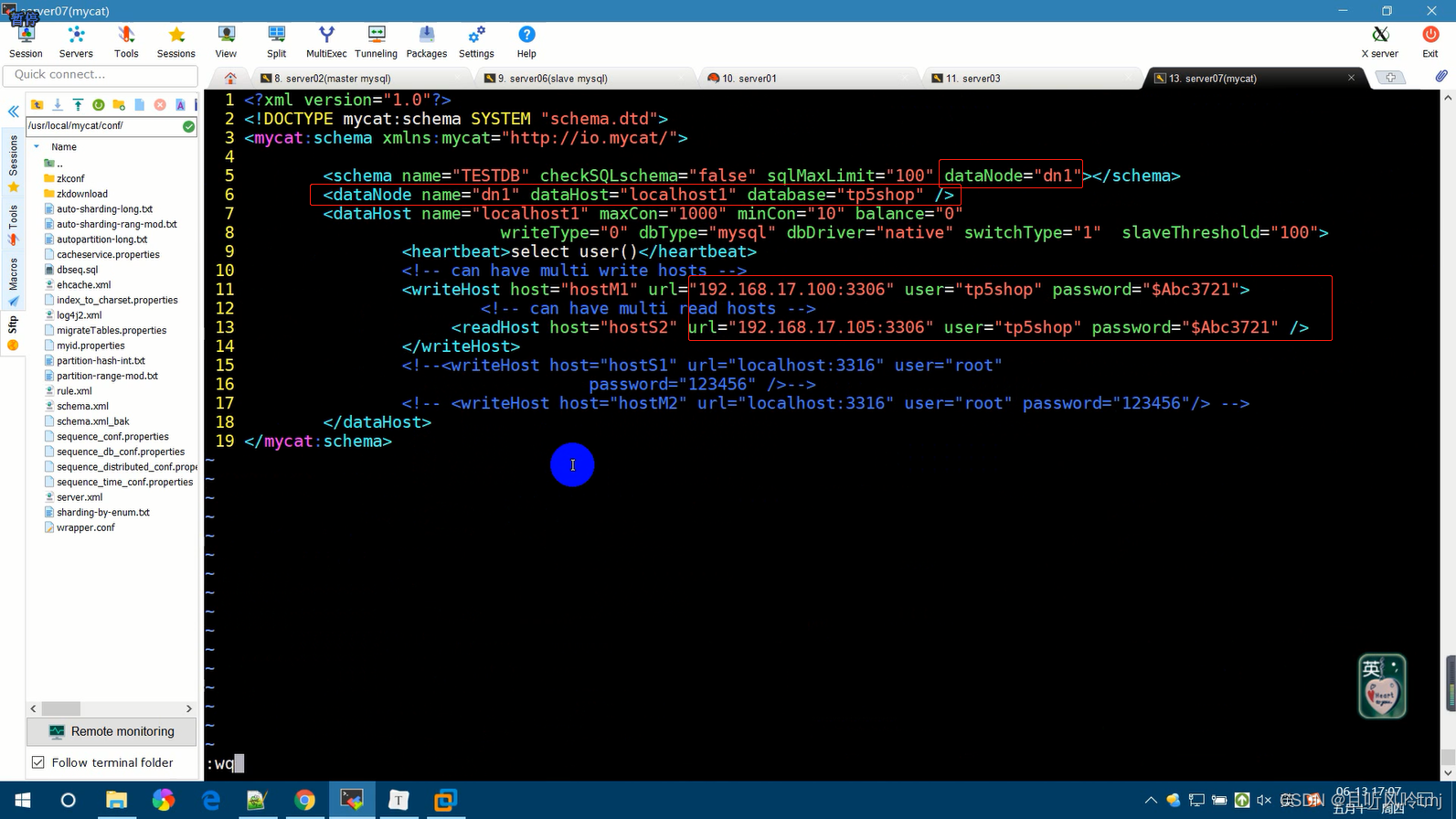This screenshot has width=1456, height=819.
Task: Confirm the SFTP path with green check
Action: [188, 126]
